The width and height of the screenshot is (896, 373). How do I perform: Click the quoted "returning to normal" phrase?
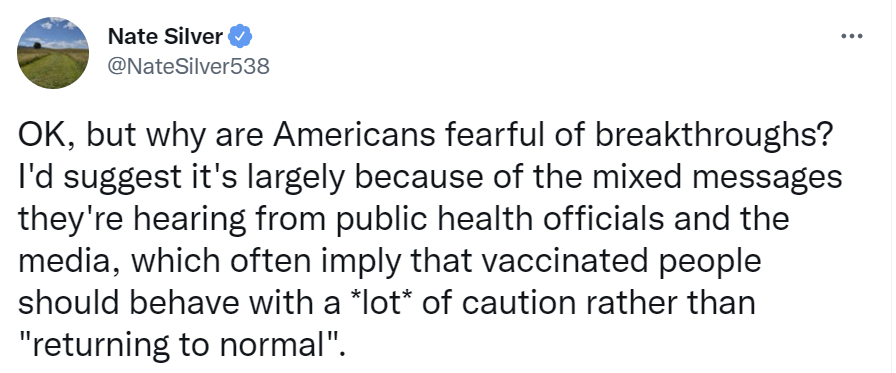click(179, 344)
